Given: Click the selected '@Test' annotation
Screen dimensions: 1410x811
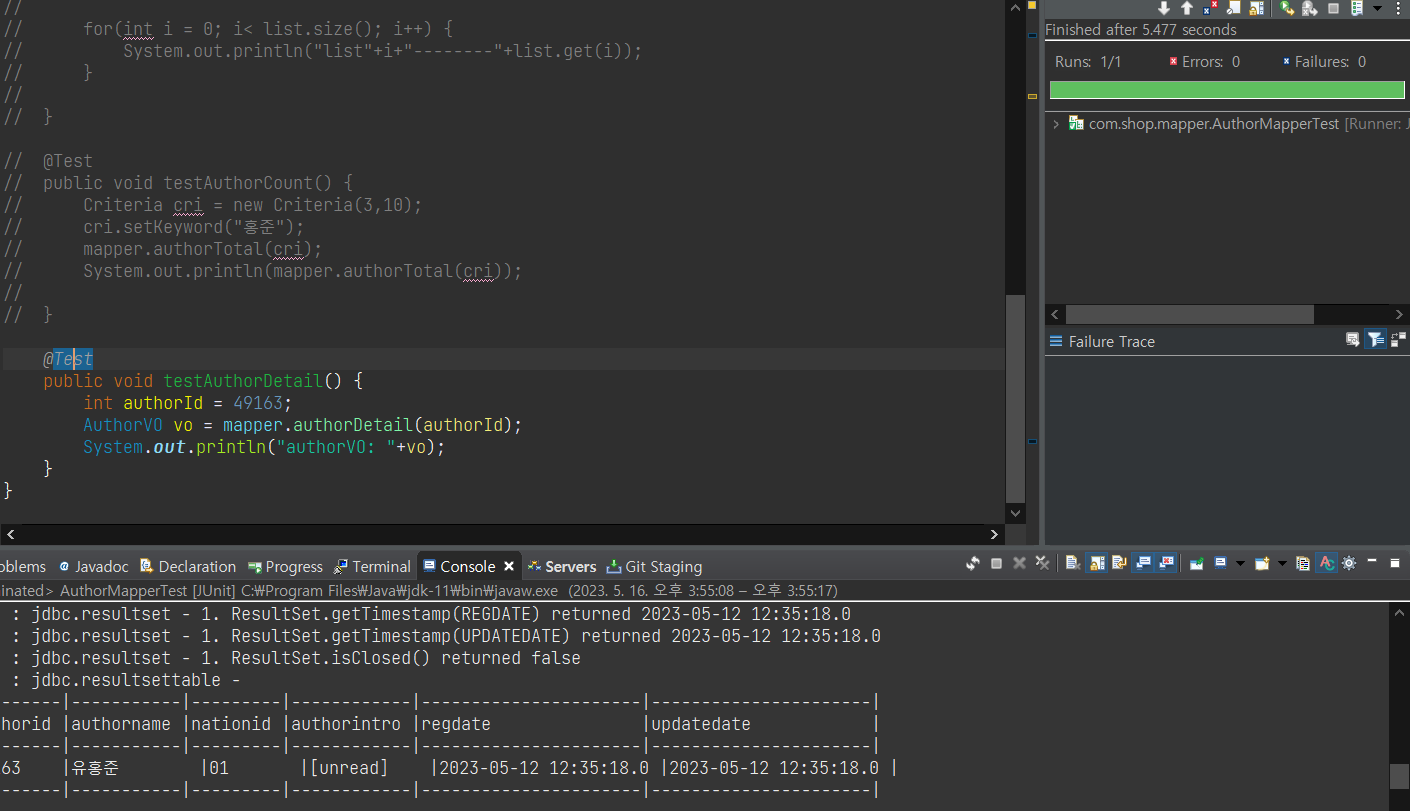Looking at the screenshot, I should (x=68, y=359).
